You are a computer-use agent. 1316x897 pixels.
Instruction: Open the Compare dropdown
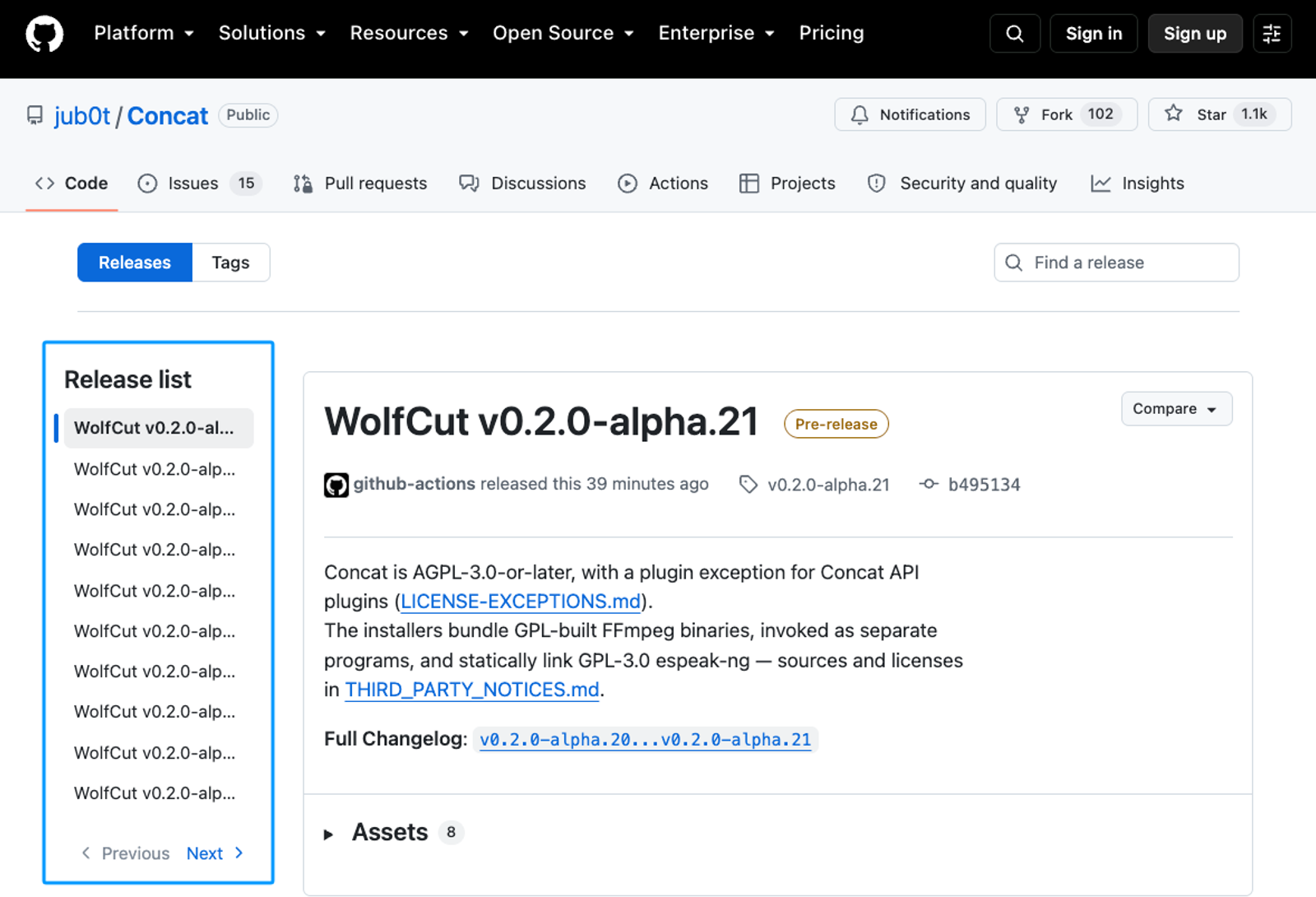(1176, 409)
